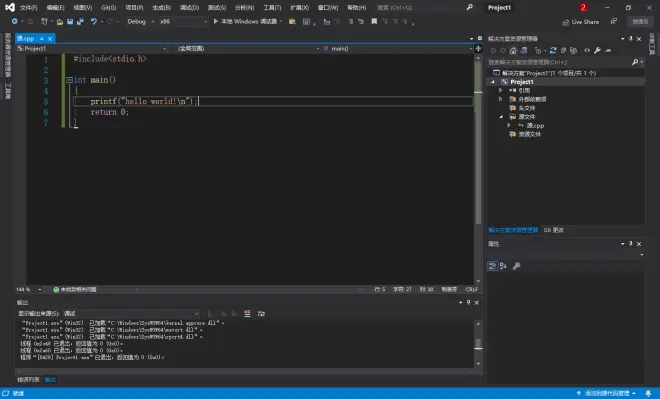The height and width of the screenshot is (399, 660).
Task: Click the Live Share icon
Action: click(x=566, y=22)
